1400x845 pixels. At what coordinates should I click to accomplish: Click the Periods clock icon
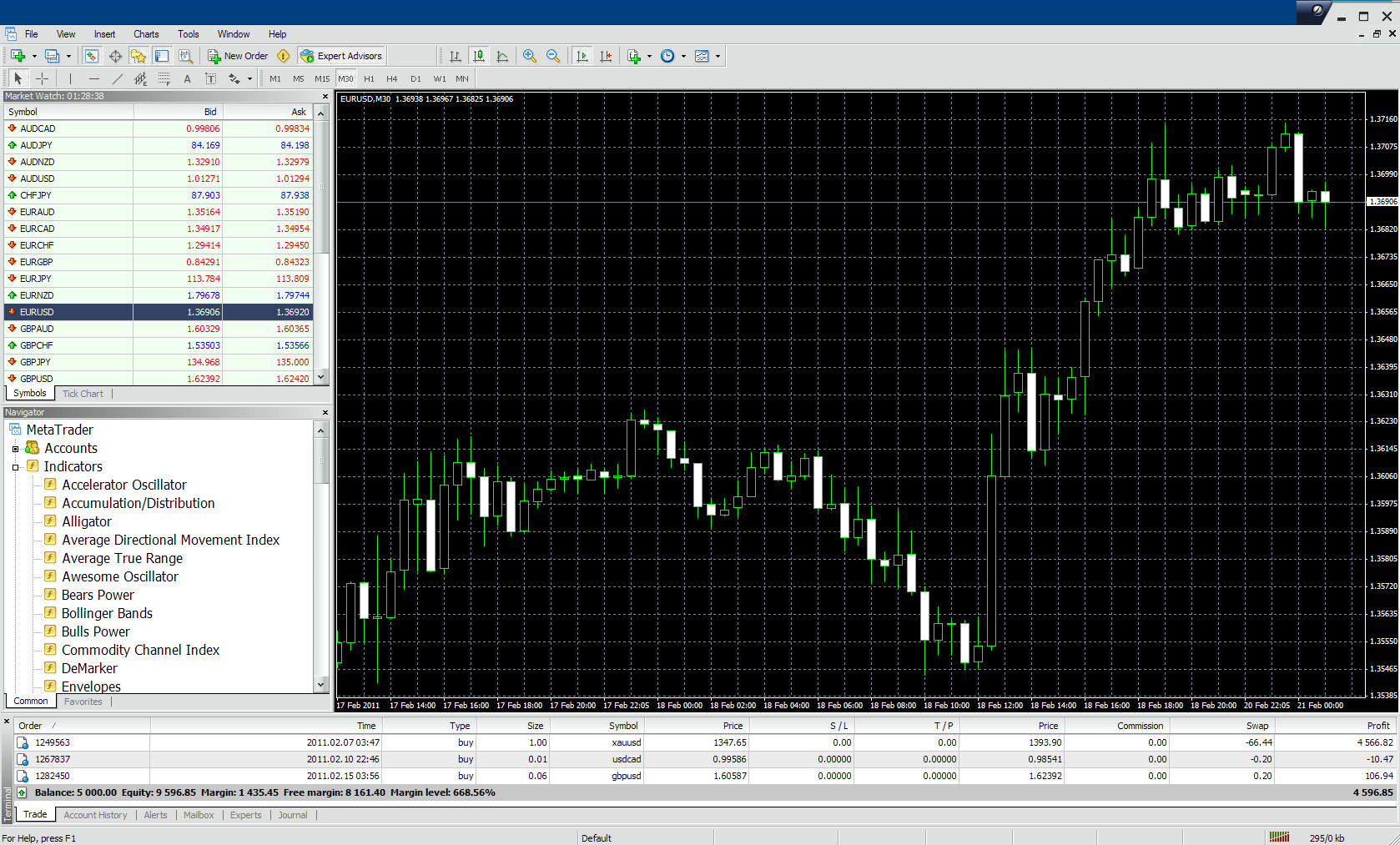tap(667, 56)
